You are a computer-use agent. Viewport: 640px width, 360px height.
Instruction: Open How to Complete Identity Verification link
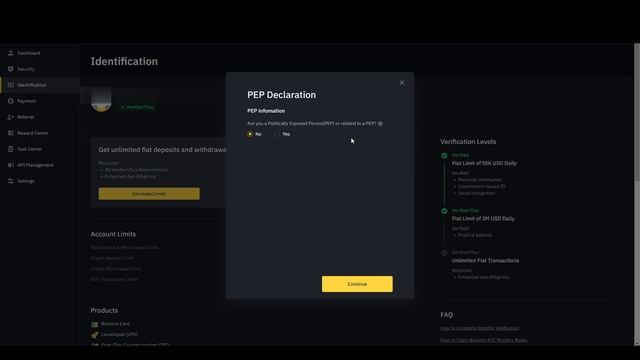(x=480, y=328)
